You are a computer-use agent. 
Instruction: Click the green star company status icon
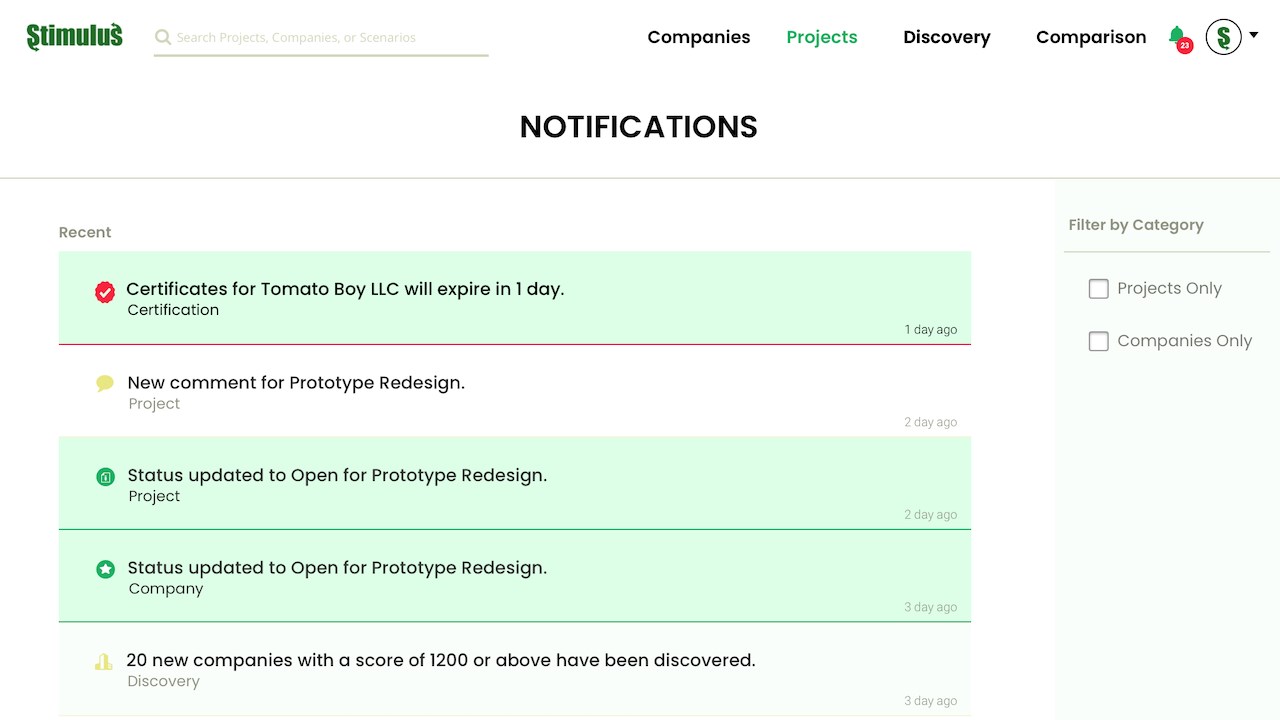105,569
